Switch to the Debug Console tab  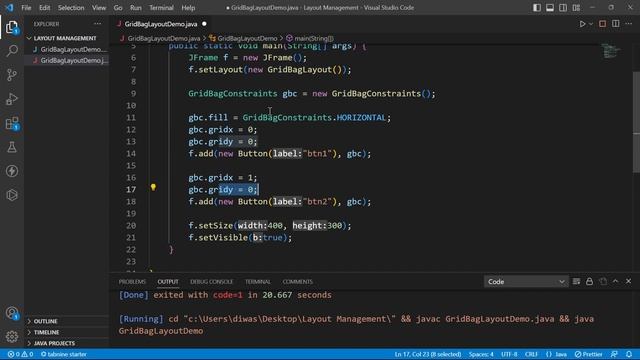(211, 282)
